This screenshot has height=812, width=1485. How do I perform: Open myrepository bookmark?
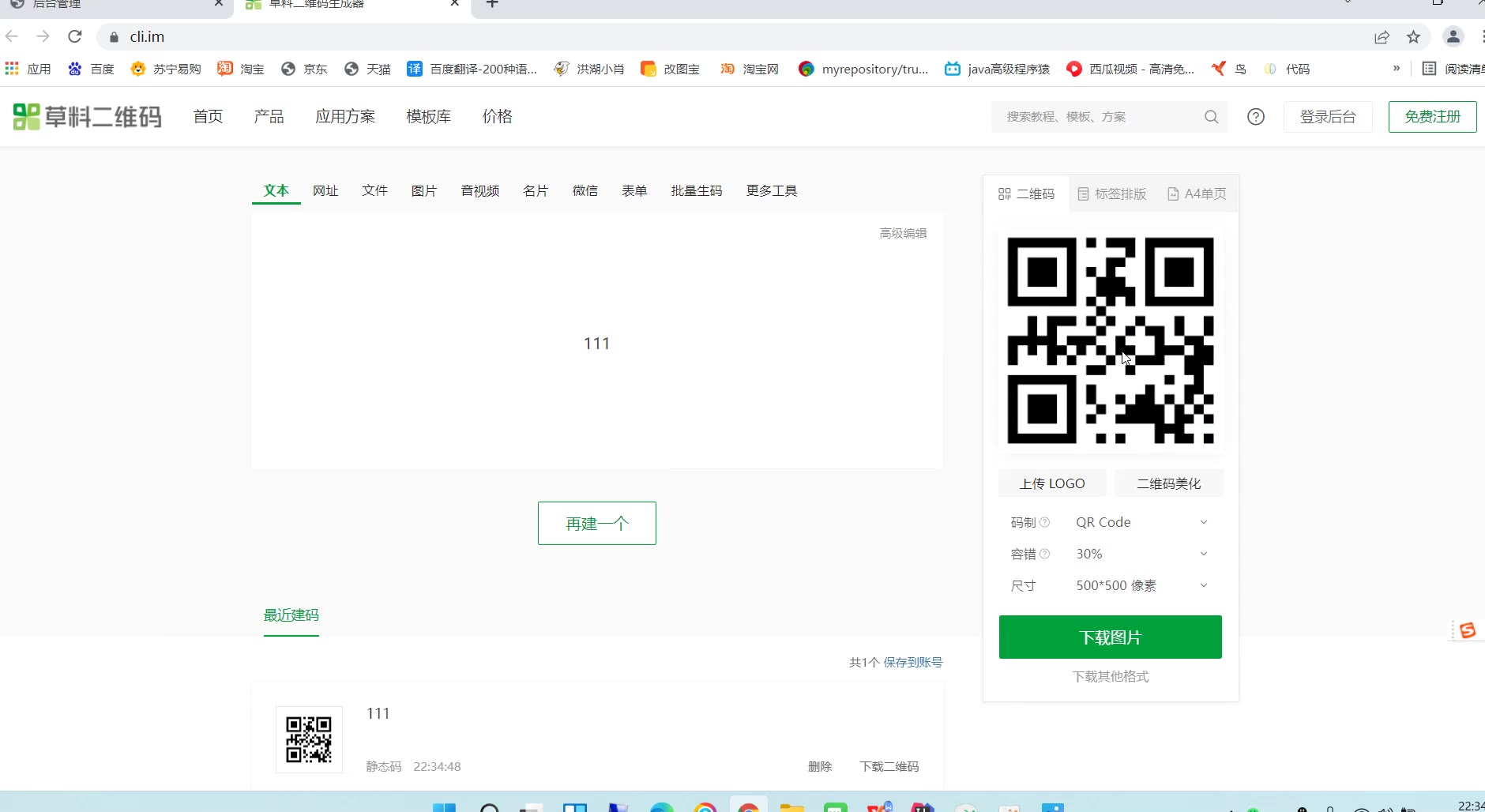pos(863,69)
